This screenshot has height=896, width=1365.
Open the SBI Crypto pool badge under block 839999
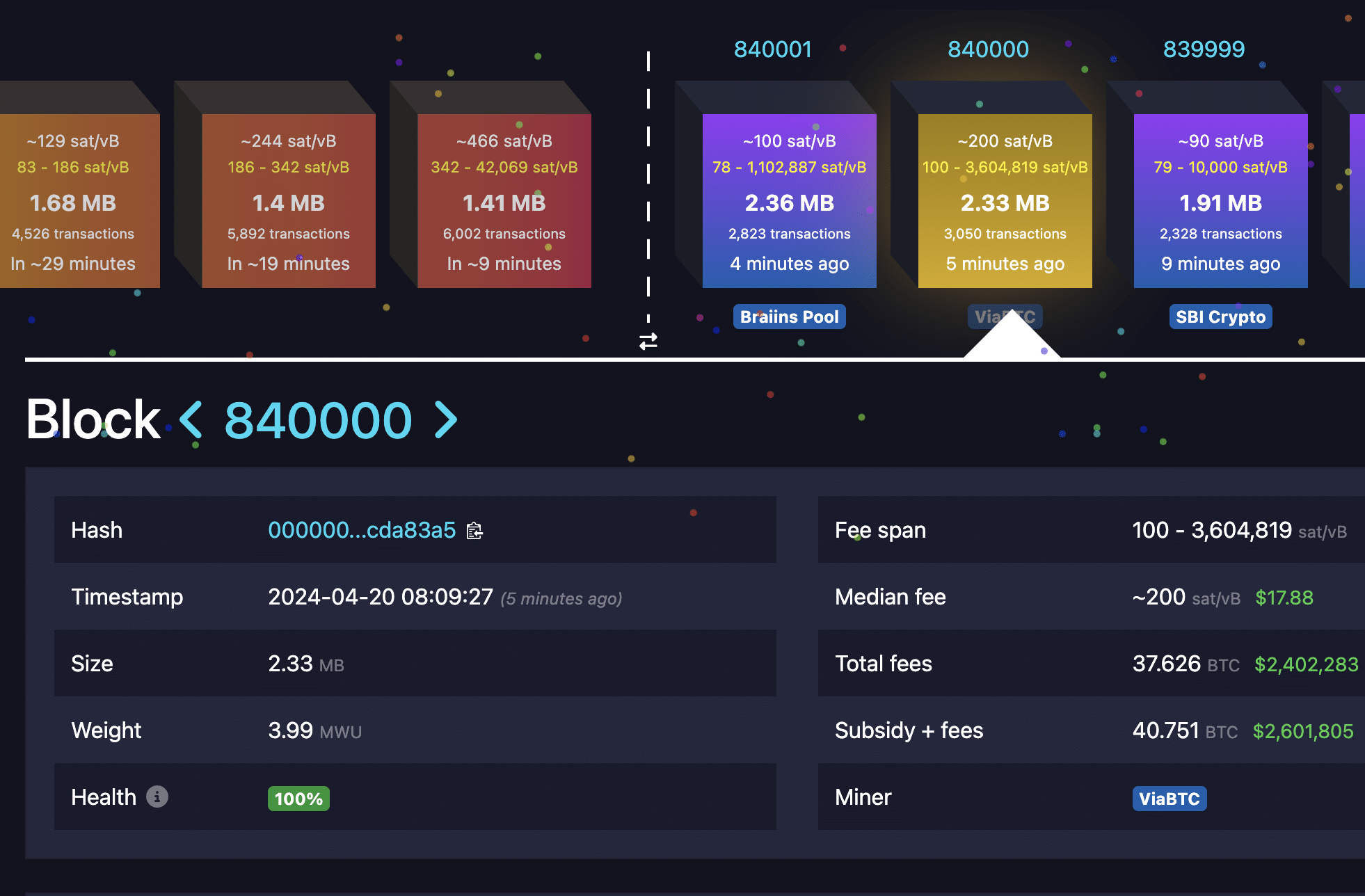[1220, 317]
